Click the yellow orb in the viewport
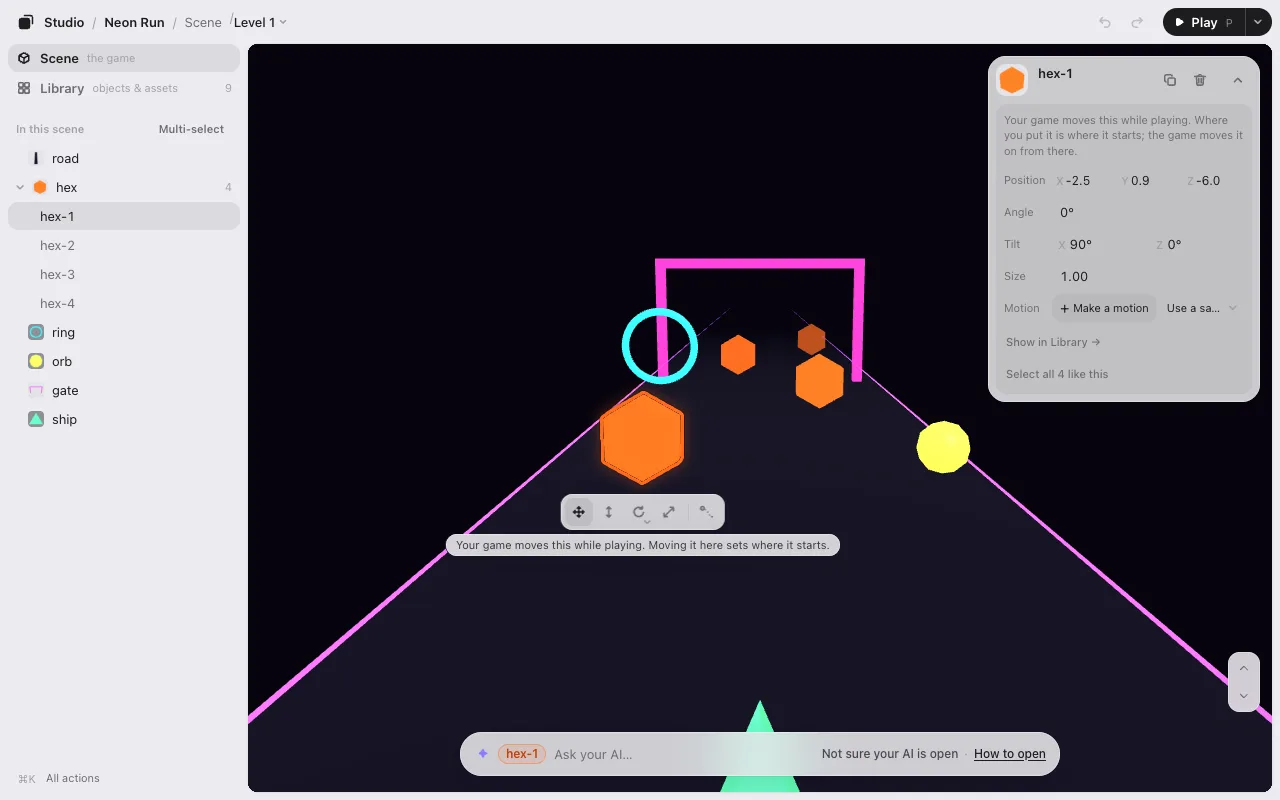The width and height of the screenshot is (1280, 800). click(x=943, y=447)
